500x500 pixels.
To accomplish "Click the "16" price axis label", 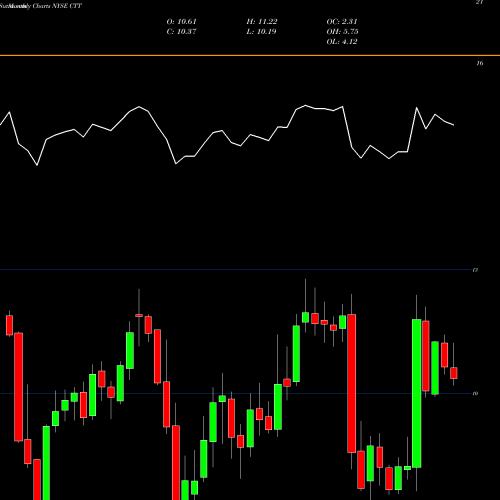I will click(480, 63).
